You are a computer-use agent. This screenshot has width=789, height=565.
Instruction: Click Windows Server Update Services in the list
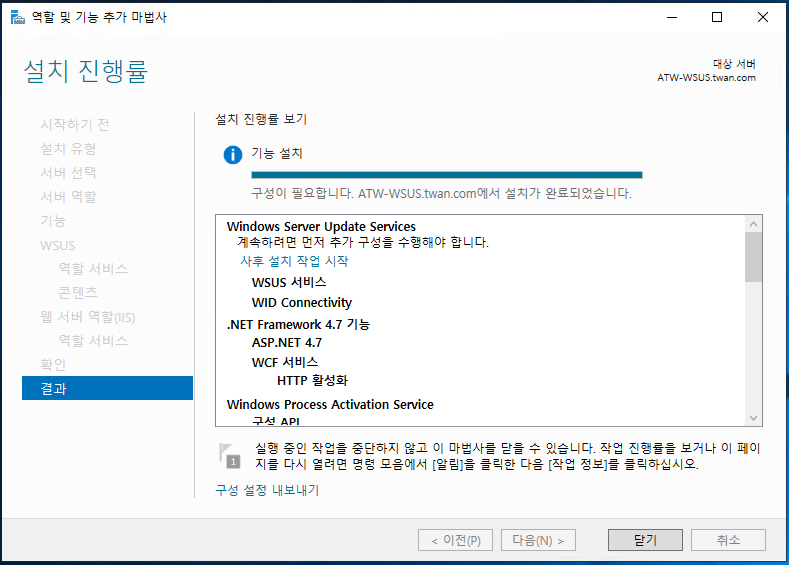pos(321,226)
